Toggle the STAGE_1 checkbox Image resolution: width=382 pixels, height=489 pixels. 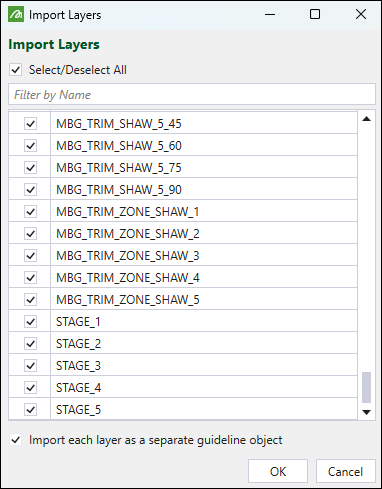click(x=30, y=322)
